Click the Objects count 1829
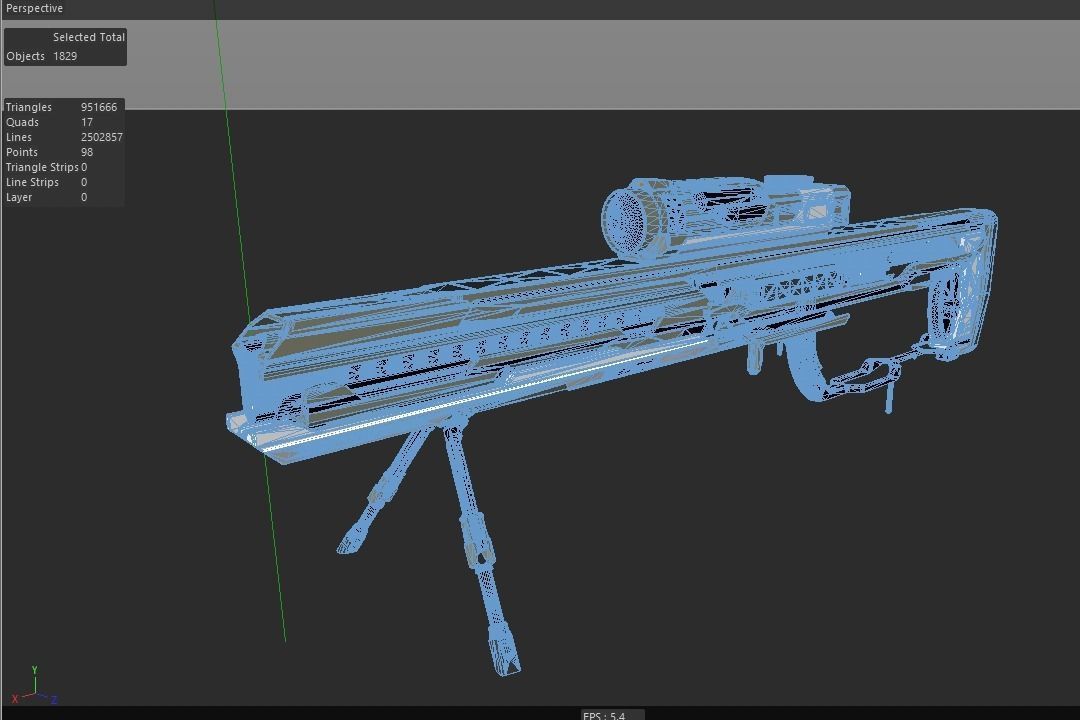 tap(65, 56)
